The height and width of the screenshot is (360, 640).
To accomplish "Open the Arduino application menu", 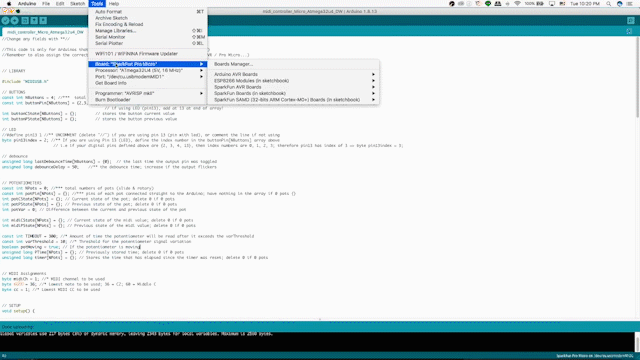I will 27,4.
